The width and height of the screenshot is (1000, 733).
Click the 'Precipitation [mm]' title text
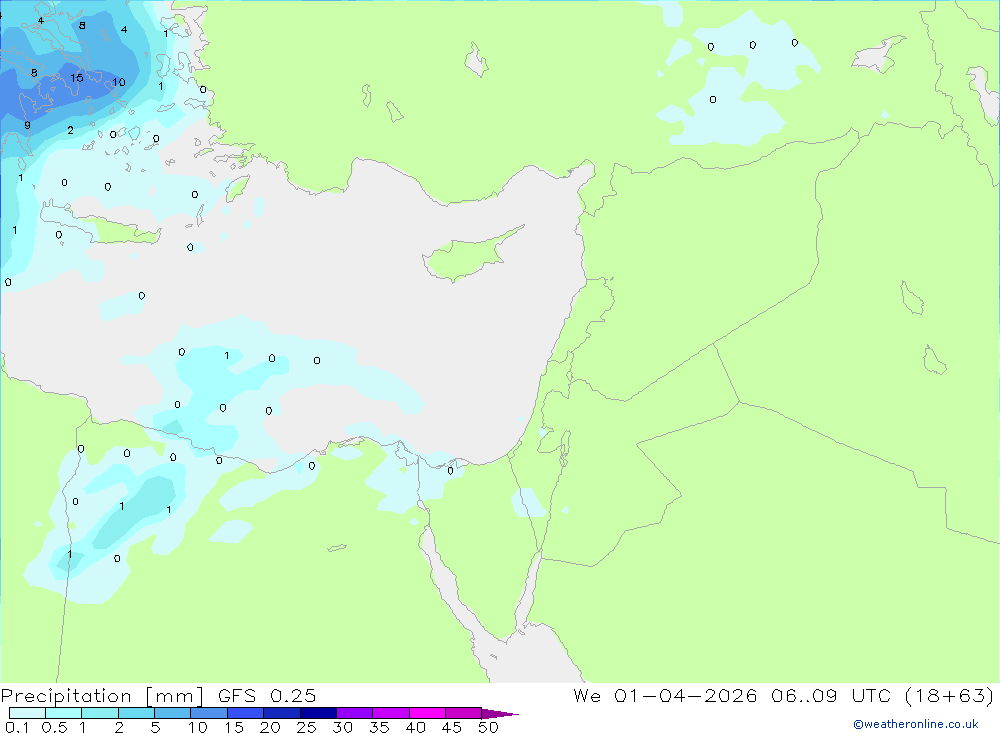click(102, 696)
